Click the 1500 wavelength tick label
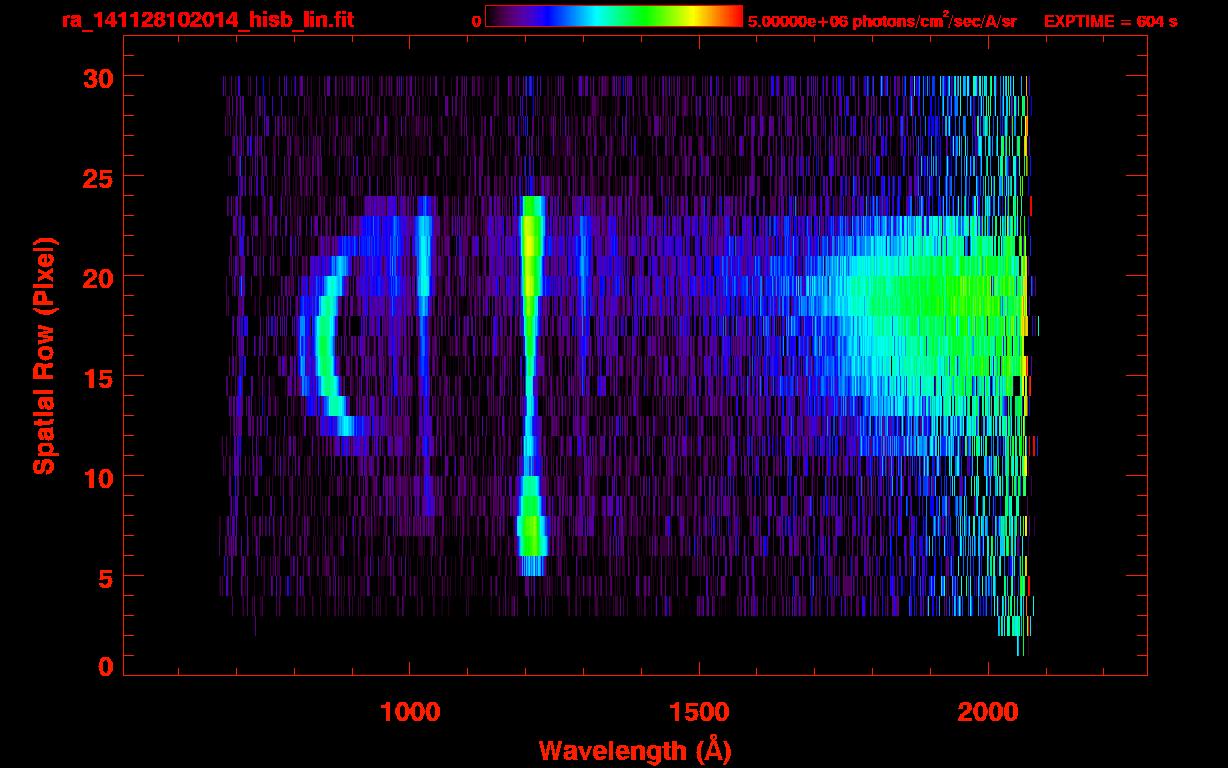1228x768 pixels. tap(698, 711)
